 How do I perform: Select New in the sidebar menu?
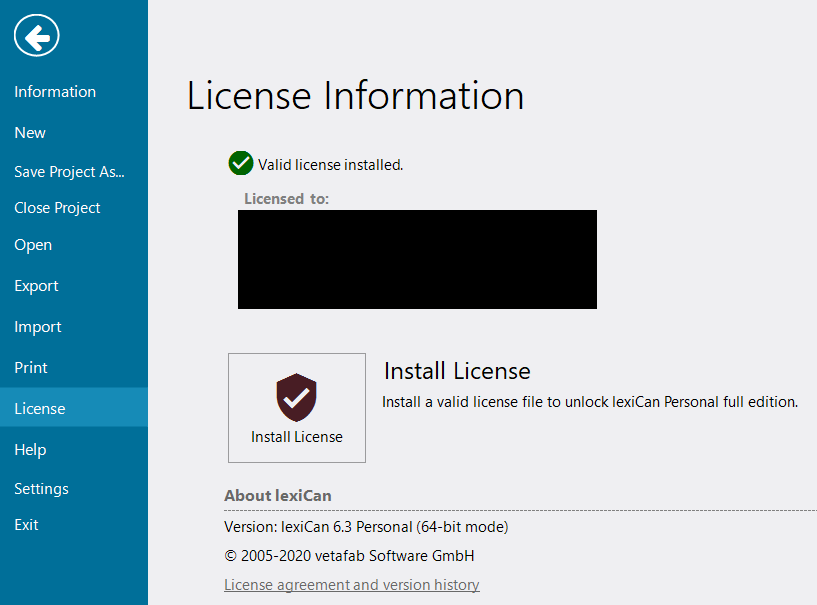pyautogui.click(x=30, y=133)
